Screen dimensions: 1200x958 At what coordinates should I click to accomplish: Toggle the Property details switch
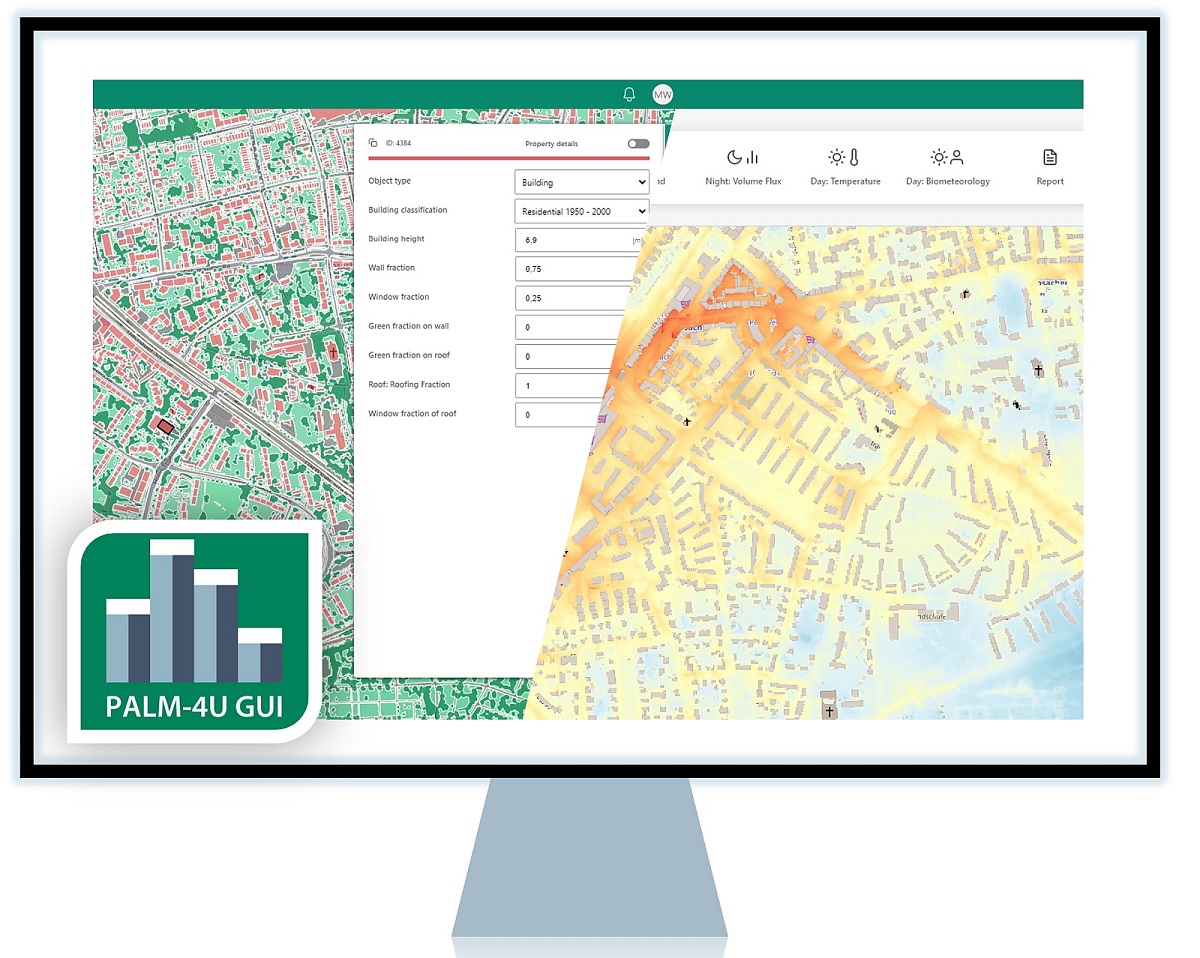point(637,144)
